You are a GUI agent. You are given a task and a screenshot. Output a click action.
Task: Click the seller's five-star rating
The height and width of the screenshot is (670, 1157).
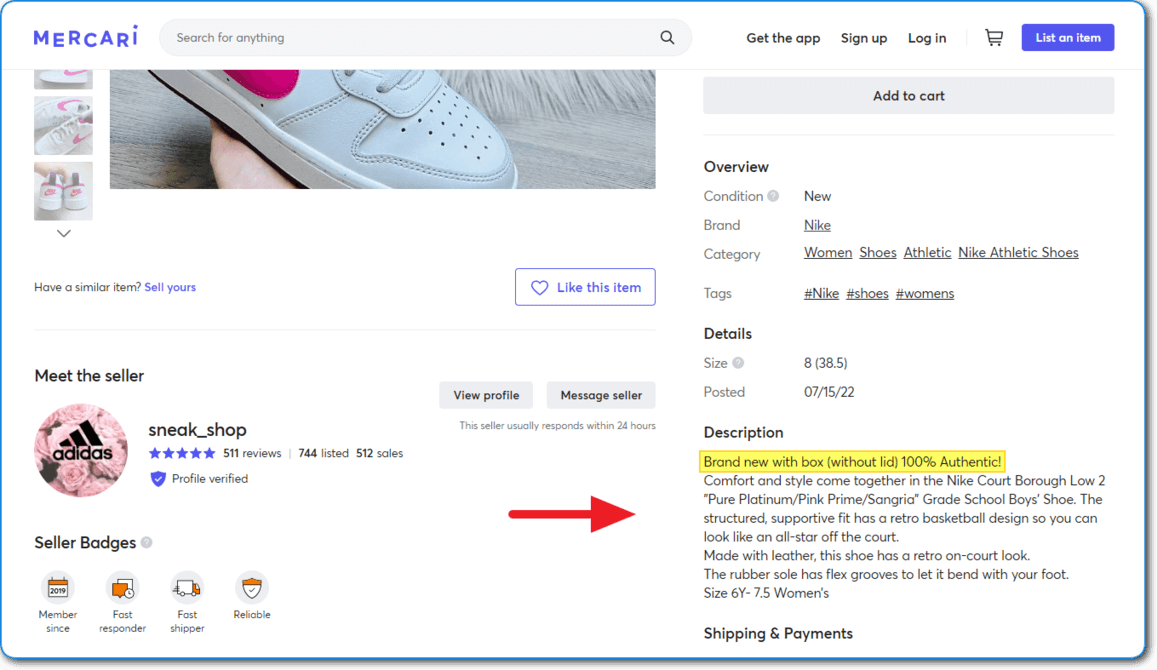point(182,453)
